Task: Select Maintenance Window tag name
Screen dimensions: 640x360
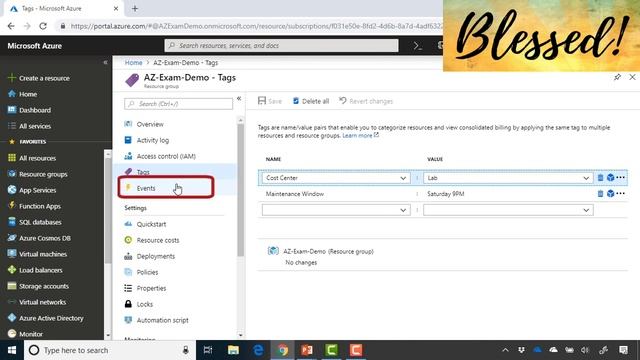Action: pyautogui.click(x=295, y=194)
